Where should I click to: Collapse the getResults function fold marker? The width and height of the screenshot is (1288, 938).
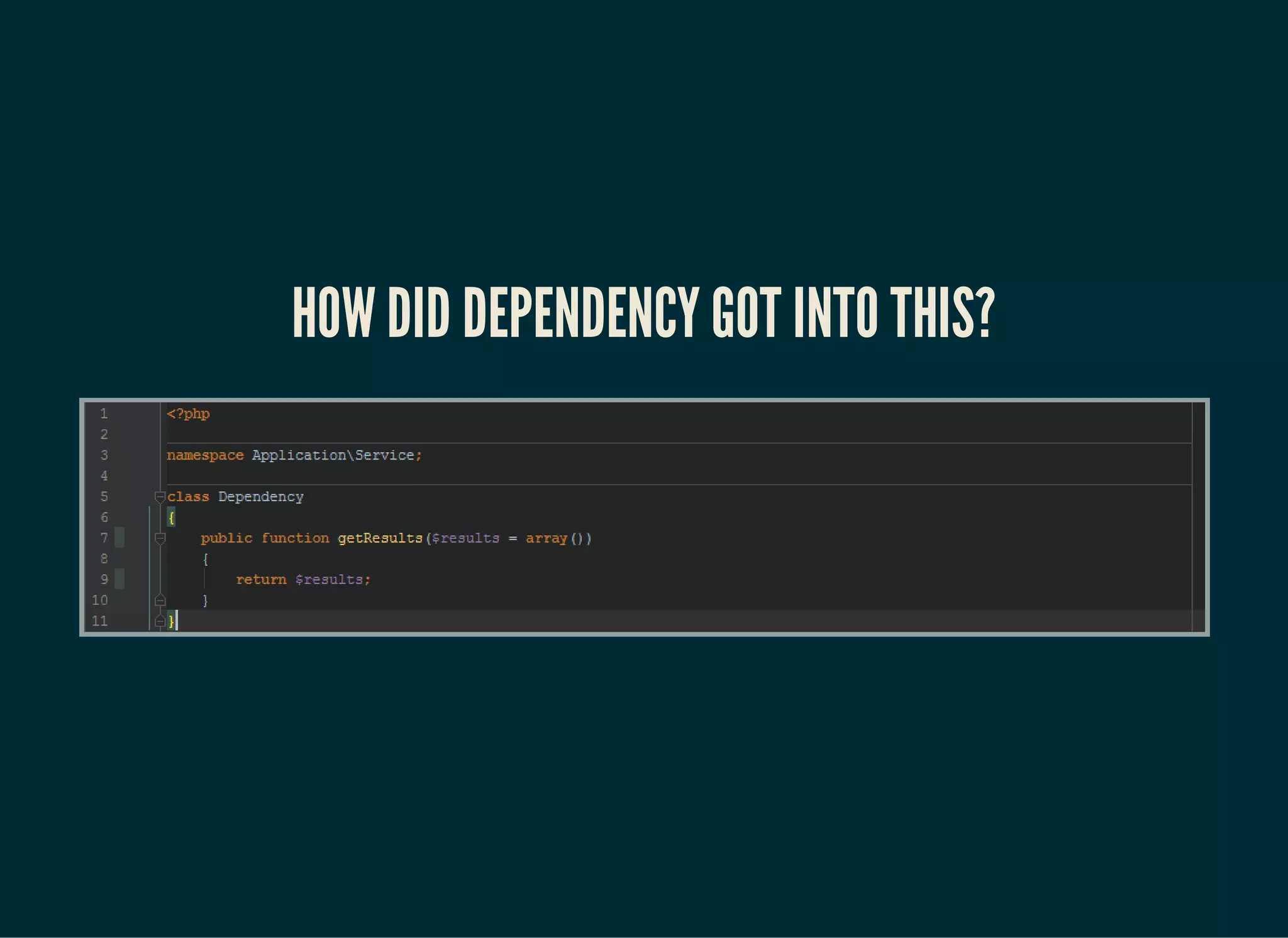(160, 539)
